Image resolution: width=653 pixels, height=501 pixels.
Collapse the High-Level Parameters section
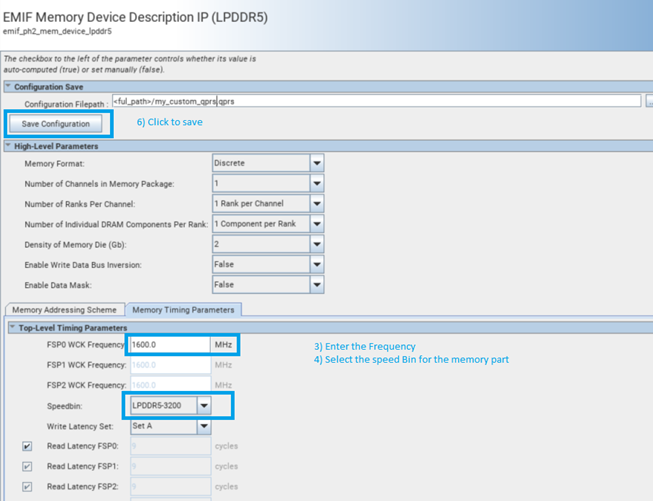8,146
